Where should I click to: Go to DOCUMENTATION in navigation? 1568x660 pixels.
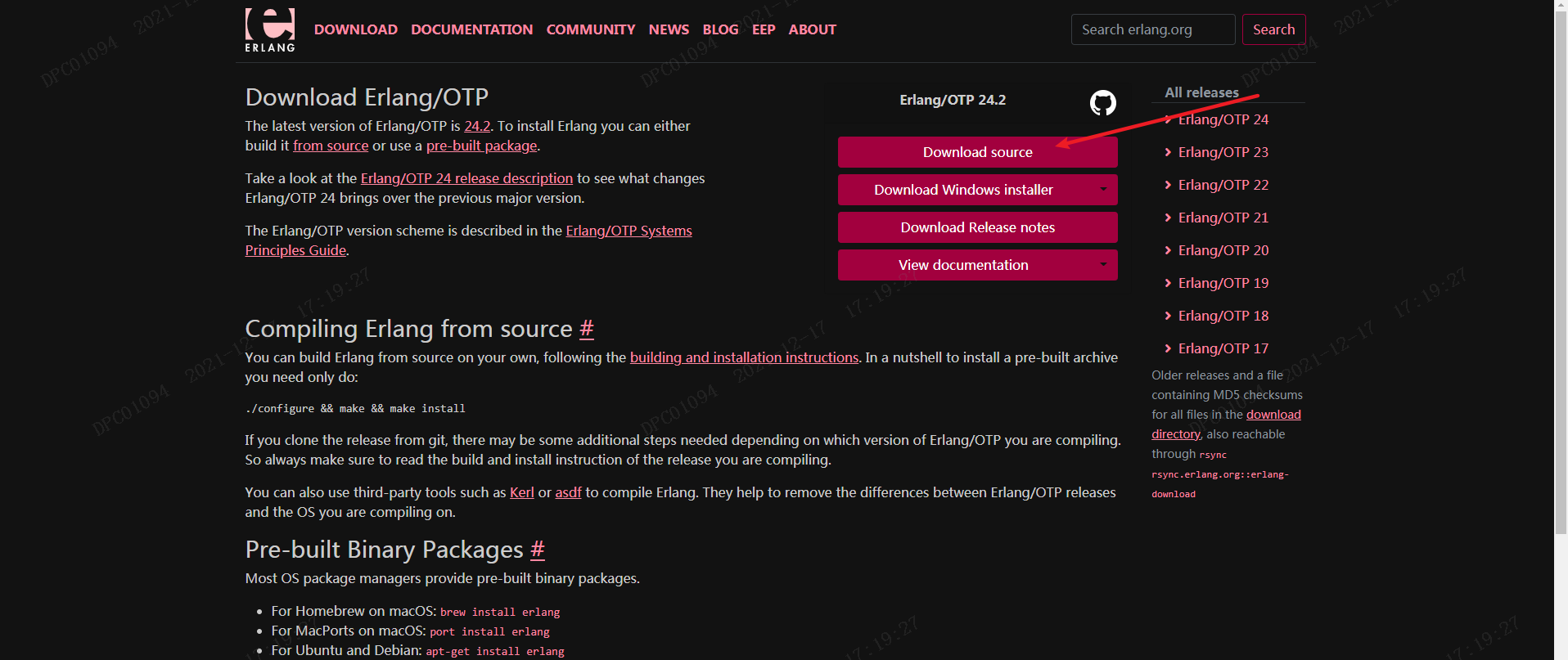(x=471, y=29)
